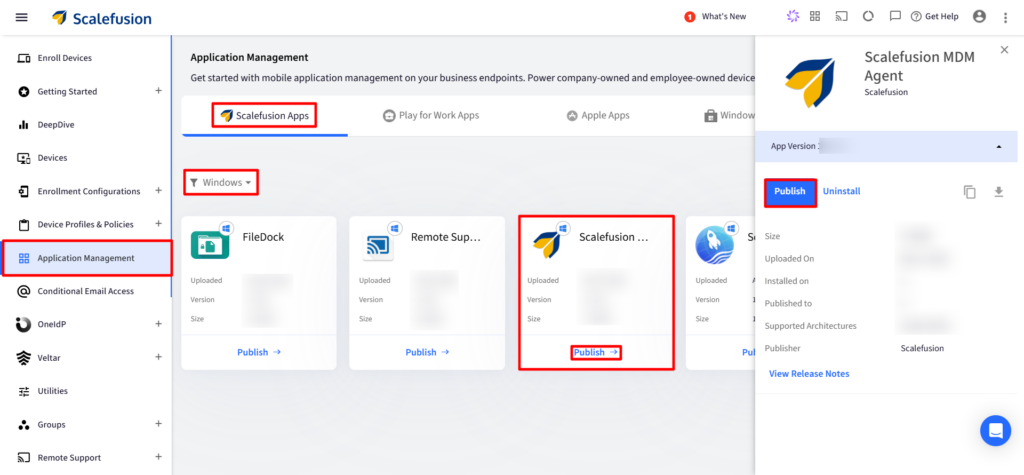The height and width of the screenshot is (475, 1024).
Task: Expand OneIdP plus icon
Action: click(159, 324)
